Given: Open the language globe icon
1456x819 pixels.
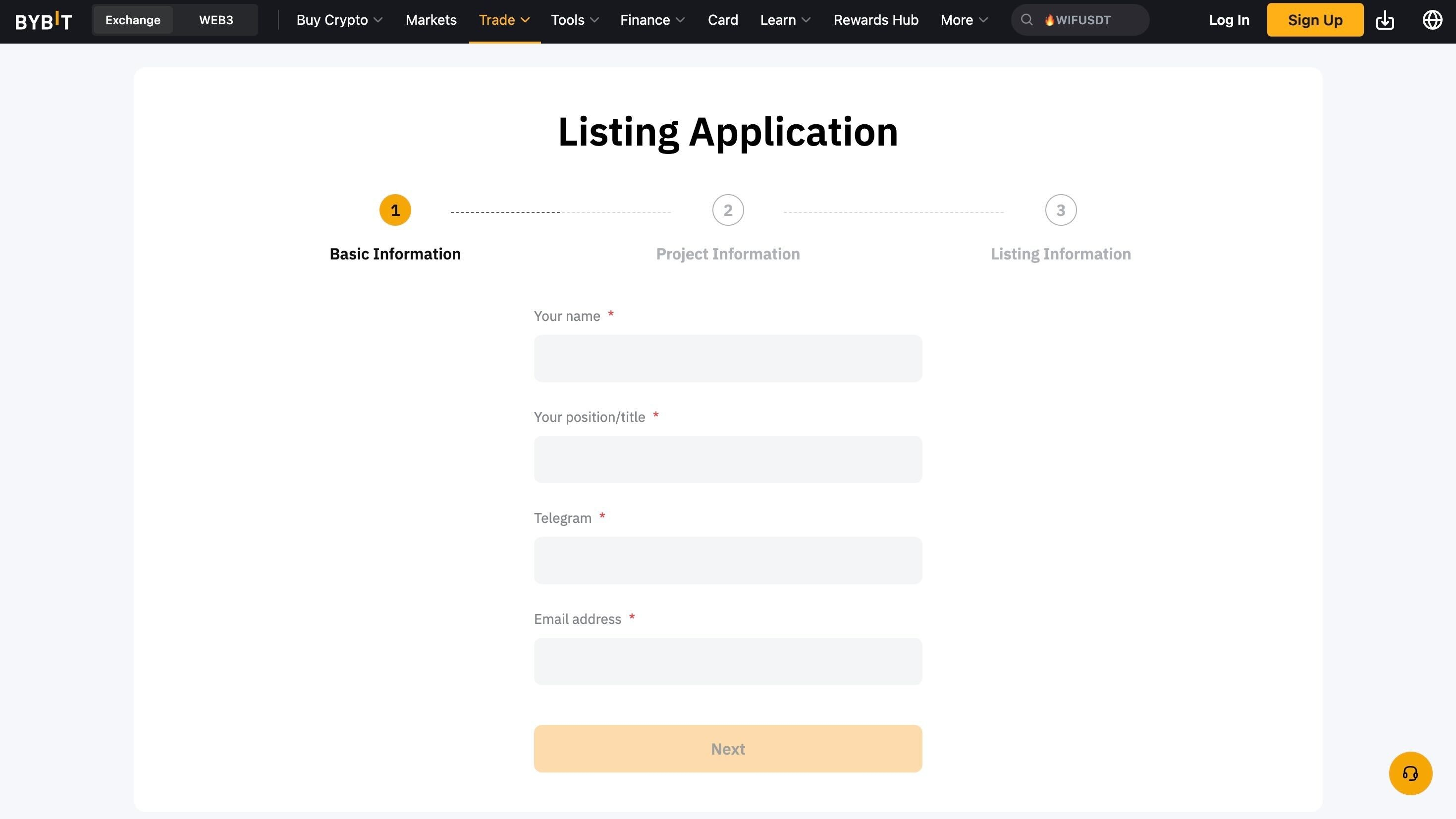Looking at the screenshot, I should pos(1432,20).
